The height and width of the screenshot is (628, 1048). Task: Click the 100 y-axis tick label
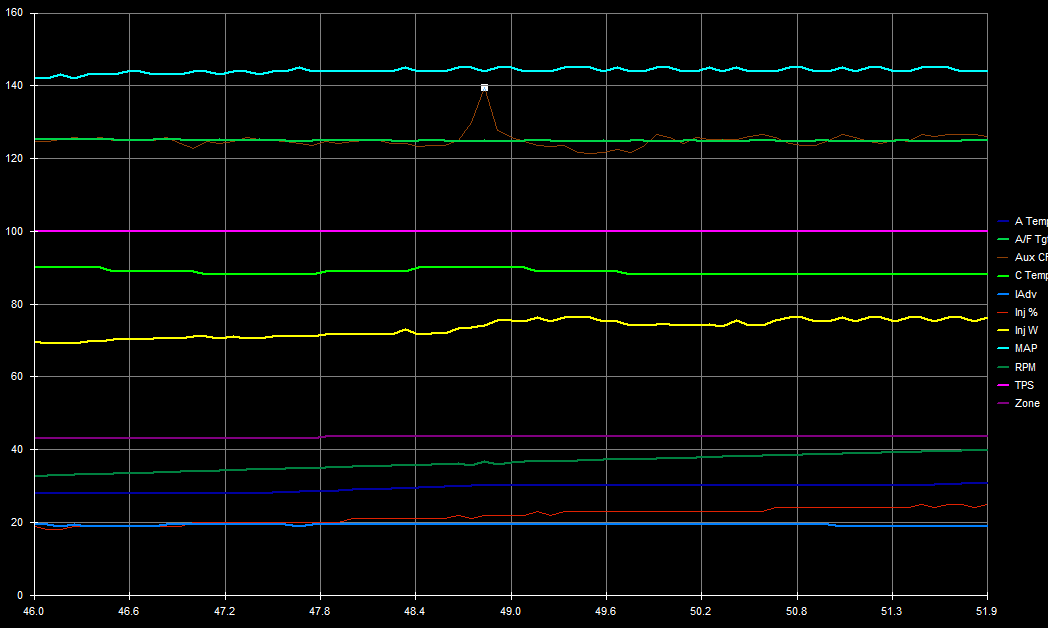point(14,231)
